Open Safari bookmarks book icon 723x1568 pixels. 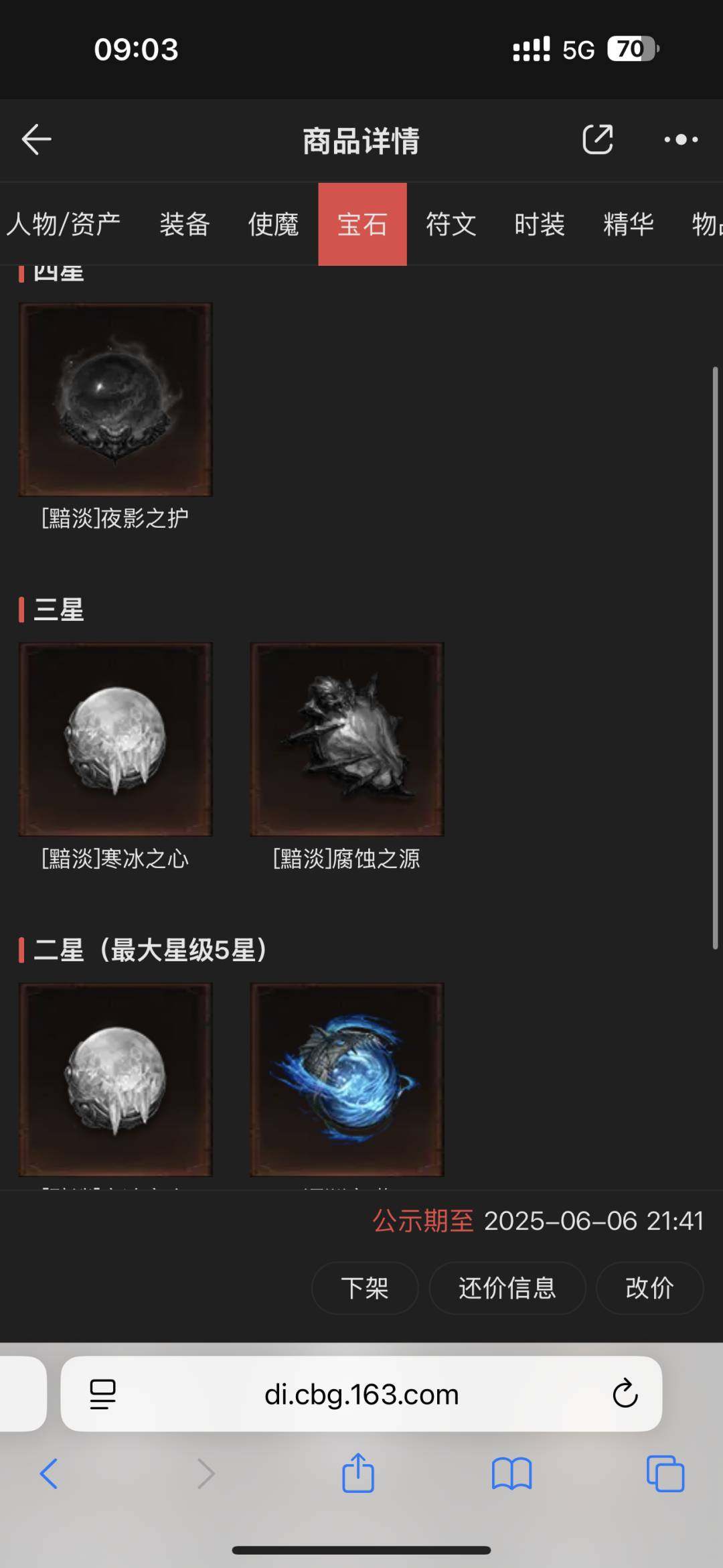pos(511,1474)
